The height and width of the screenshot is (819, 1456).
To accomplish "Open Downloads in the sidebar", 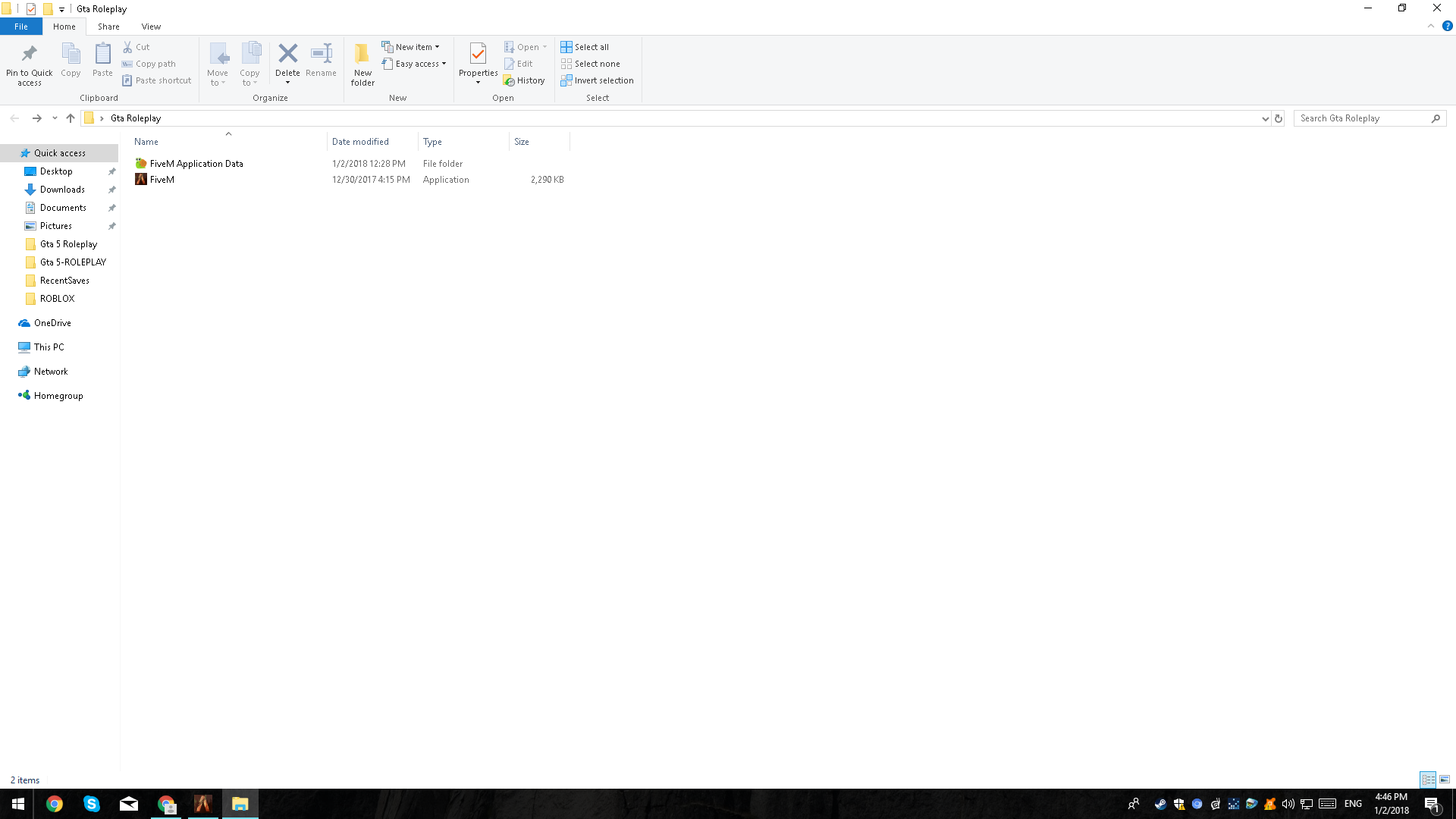I will click(62, 190).
